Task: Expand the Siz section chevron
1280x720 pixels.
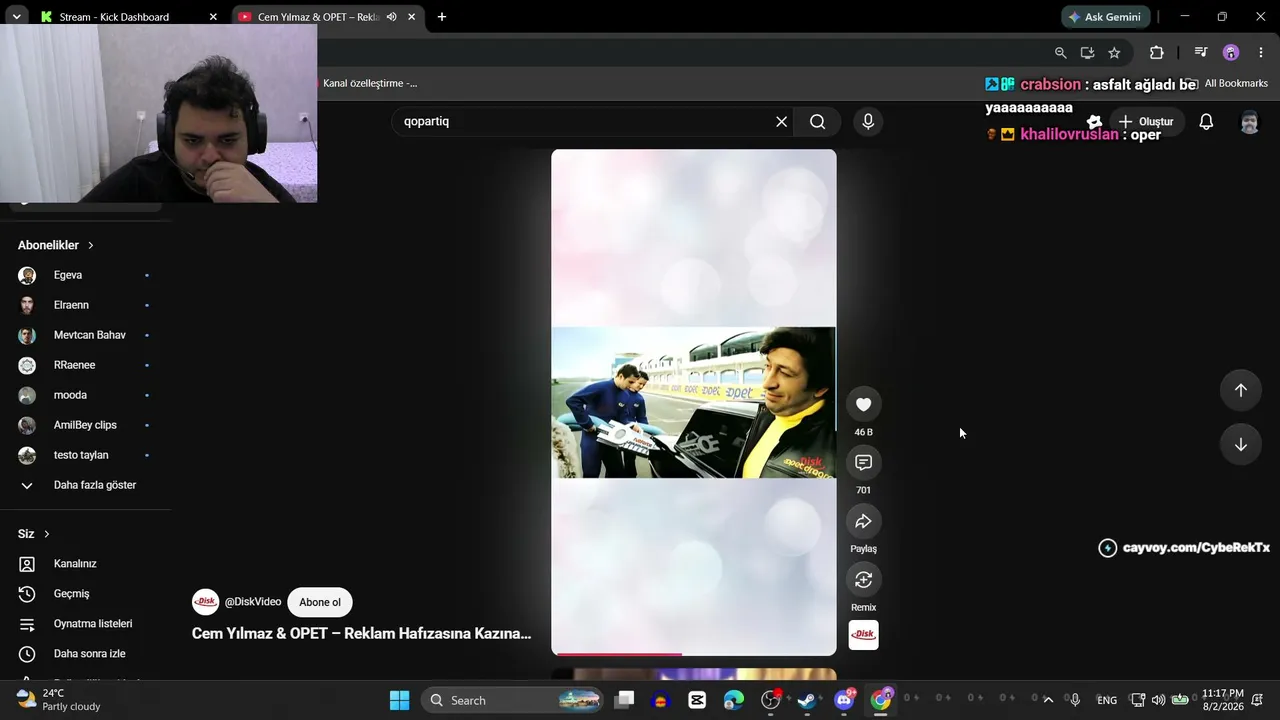Action: [46, 534]
